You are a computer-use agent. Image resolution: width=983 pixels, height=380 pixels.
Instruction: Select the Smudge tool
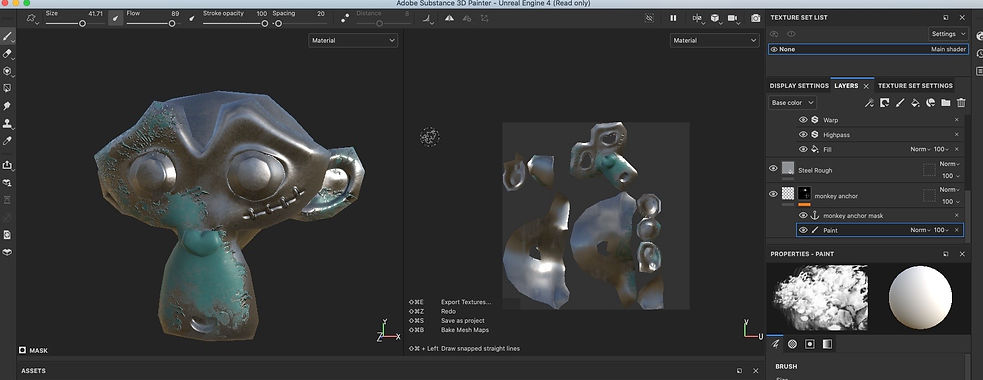[8, 106]
